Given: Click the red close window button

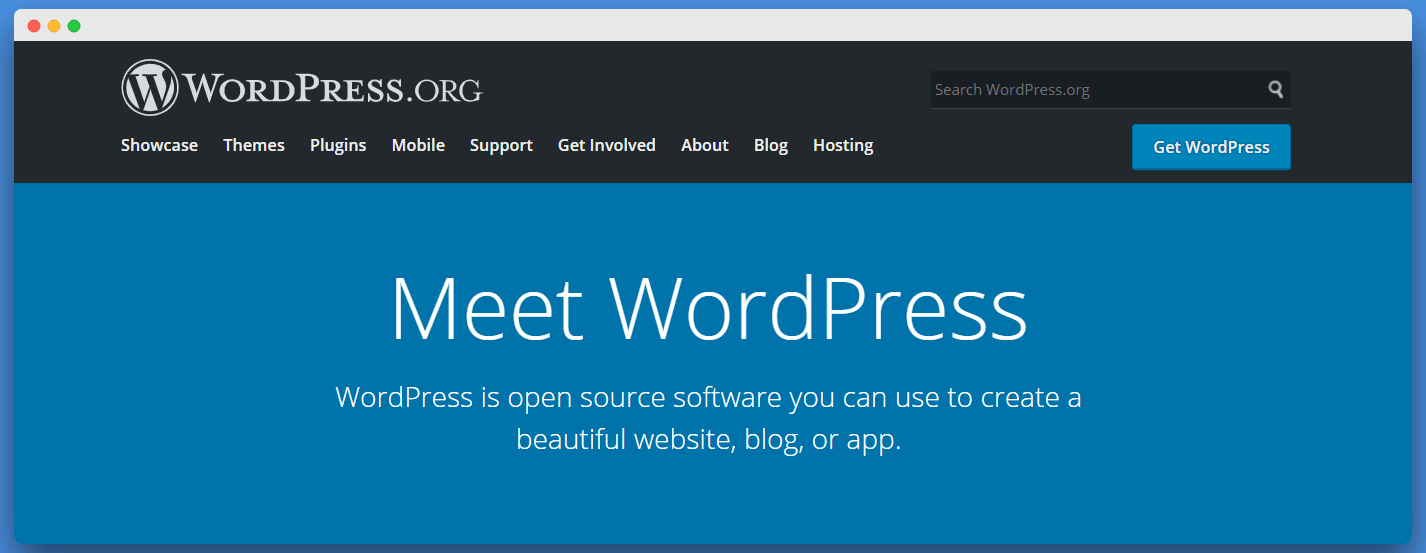Looking at the screenshot, I should click(x=34, y=26).
